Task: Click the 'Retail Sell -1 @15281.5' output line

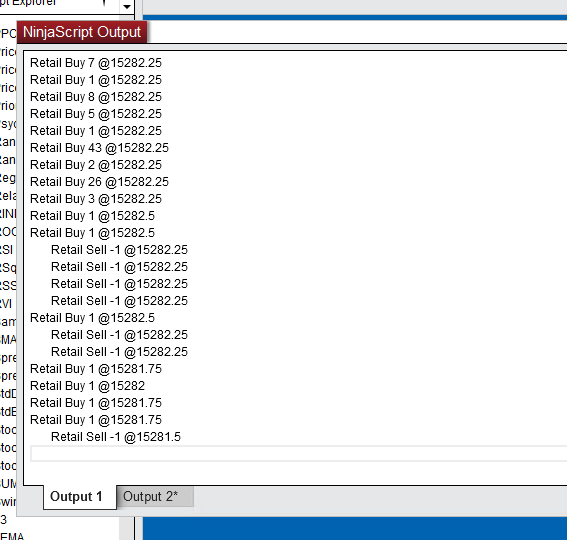Action: (116, 437)
